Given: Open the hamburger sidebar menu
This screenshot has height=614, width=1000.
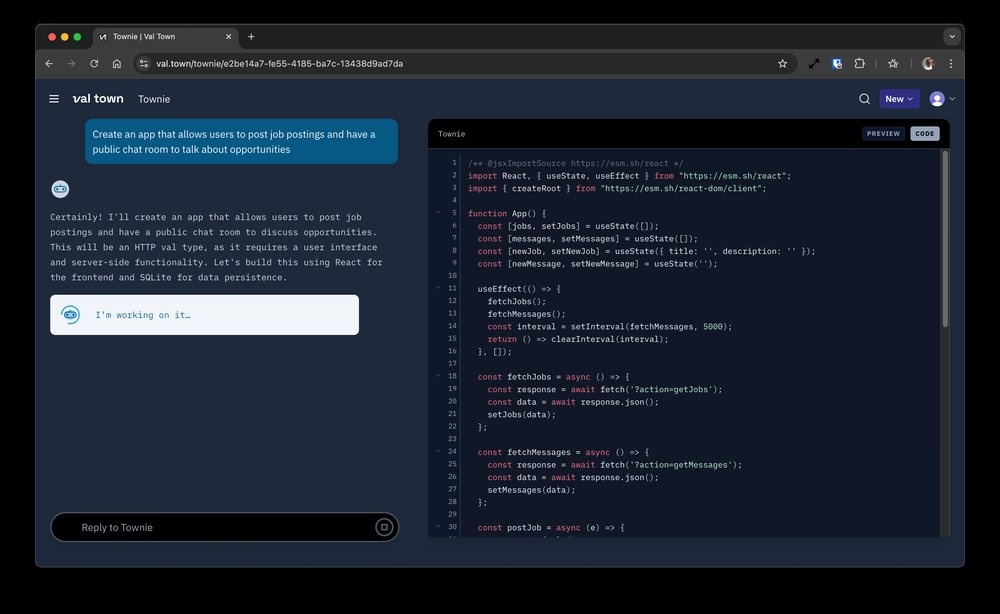Looking at the screenshot, I should point(54,99).
